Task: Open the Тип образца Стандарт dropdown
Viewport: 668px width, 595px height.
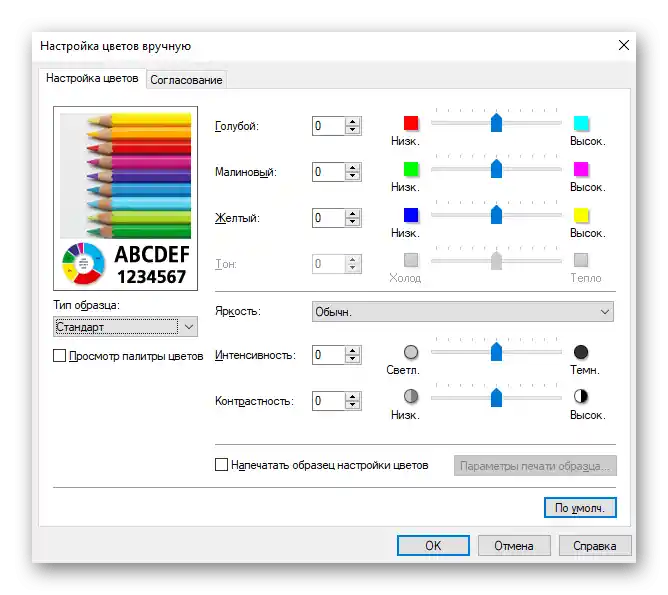Action: pos(125,327)
